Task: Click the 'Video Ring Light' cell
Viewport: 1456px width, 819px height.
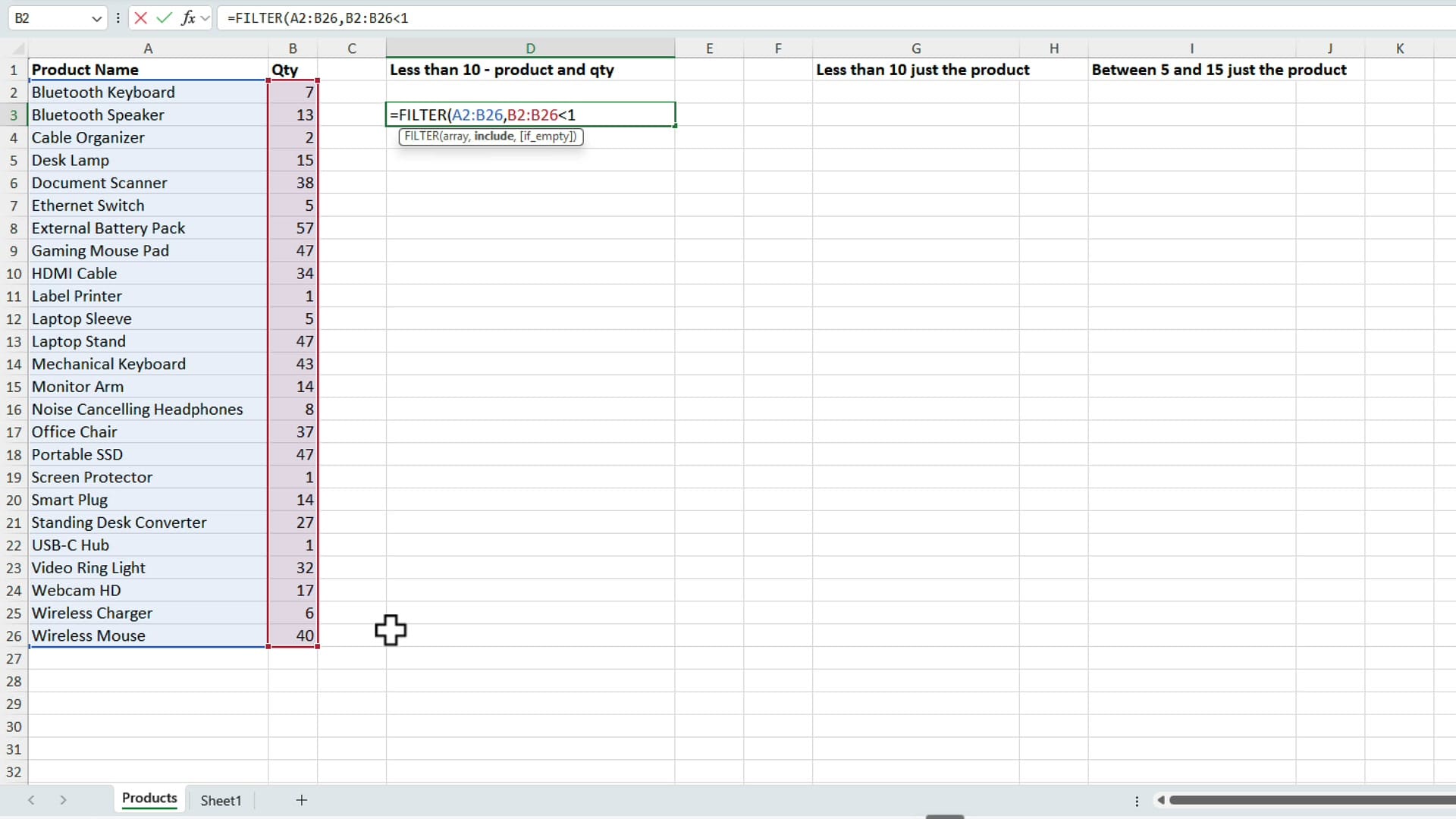Action: [x=148, y=568]
